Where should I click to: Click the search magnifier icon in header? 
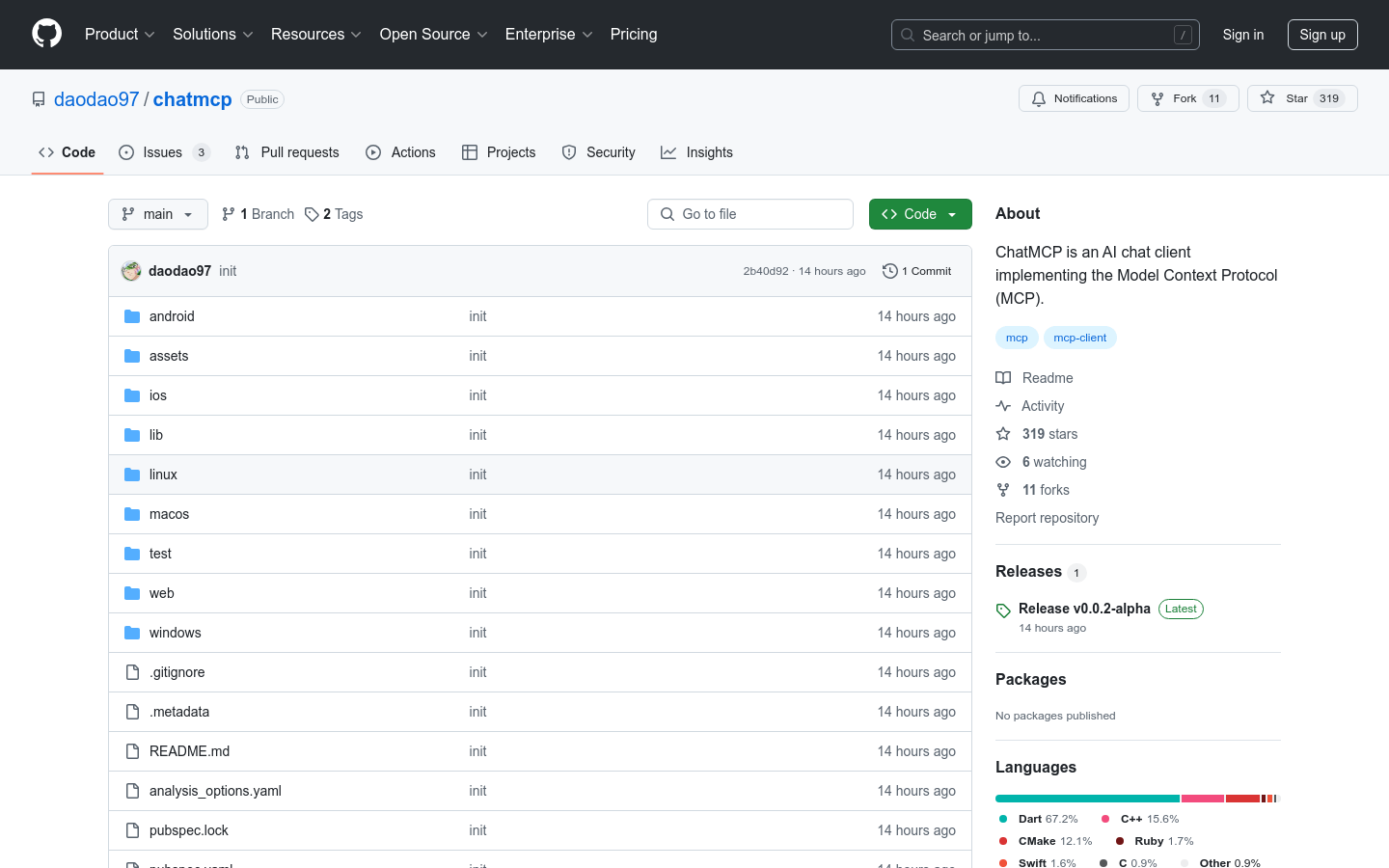click(908, 35)
